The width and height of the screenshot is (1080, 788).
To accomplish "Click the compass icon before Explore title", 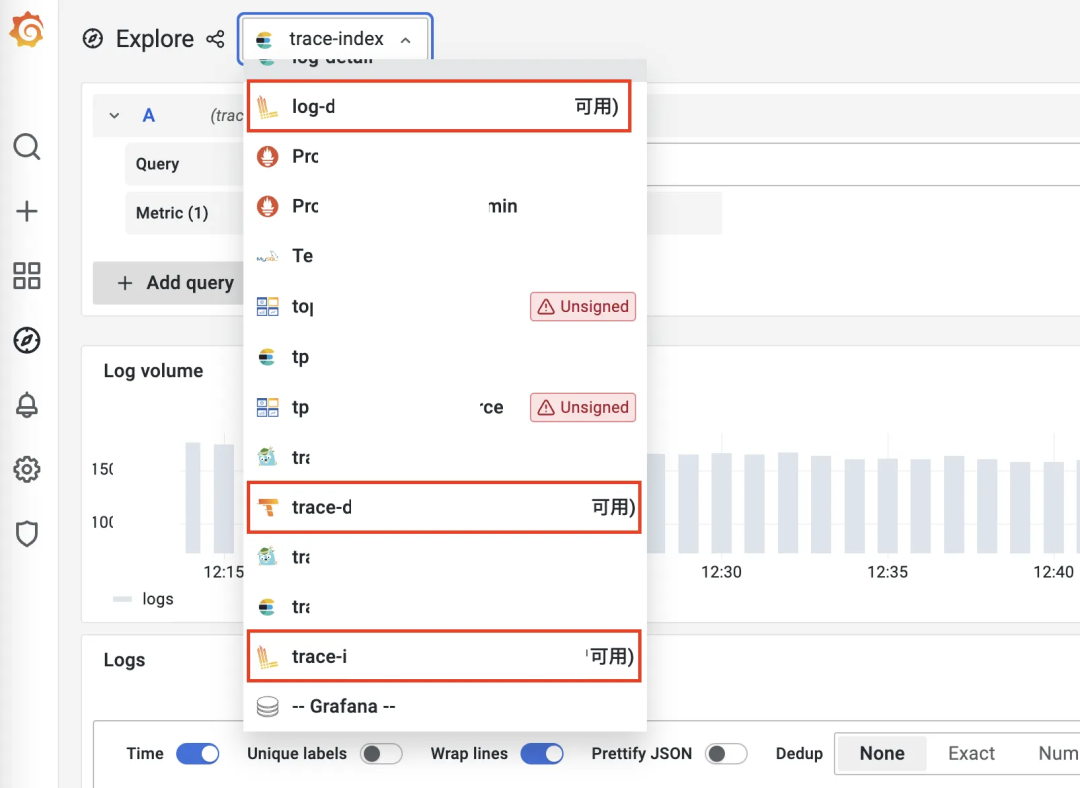I will (x=92, y=39).
